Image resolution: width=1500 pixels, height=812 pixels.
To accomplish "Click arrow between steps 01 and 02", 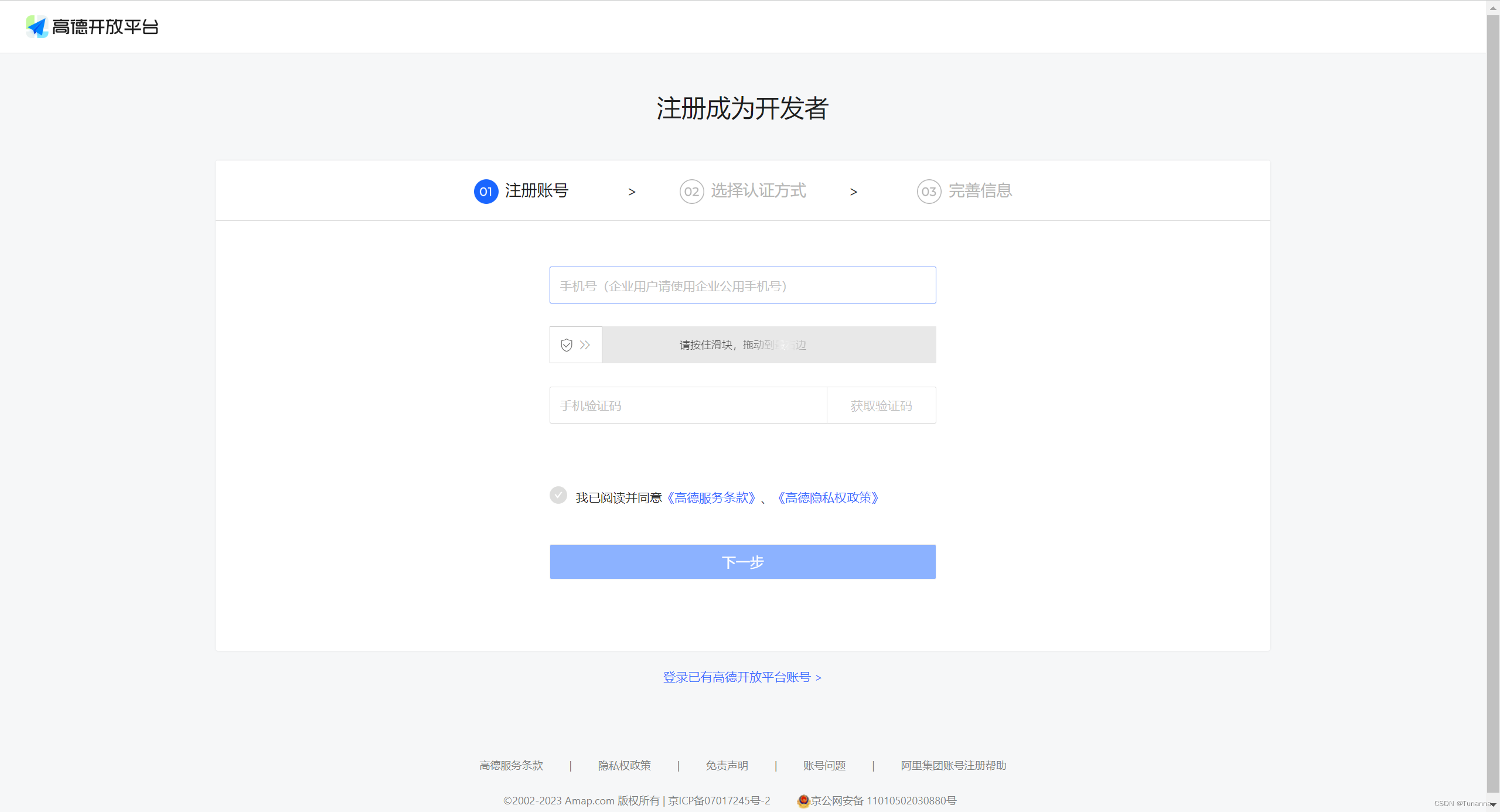I will coord(632,192).
